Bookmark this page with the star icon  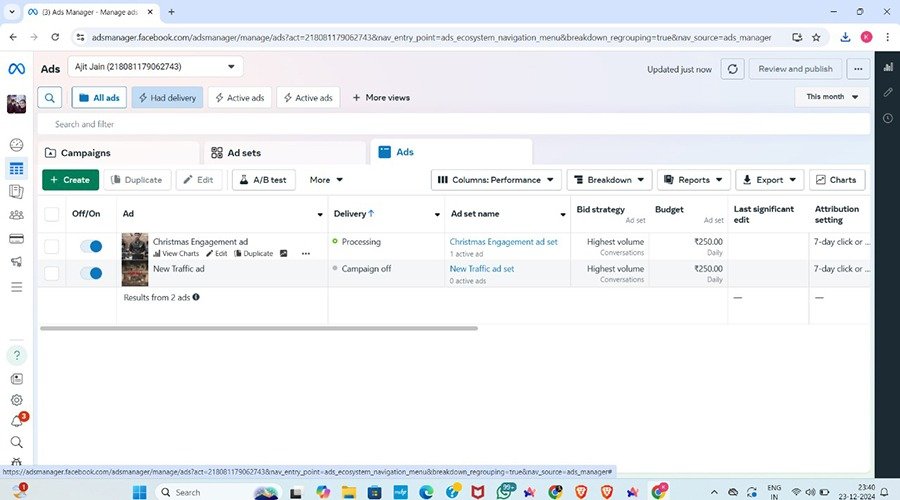(x=816, y=37)
